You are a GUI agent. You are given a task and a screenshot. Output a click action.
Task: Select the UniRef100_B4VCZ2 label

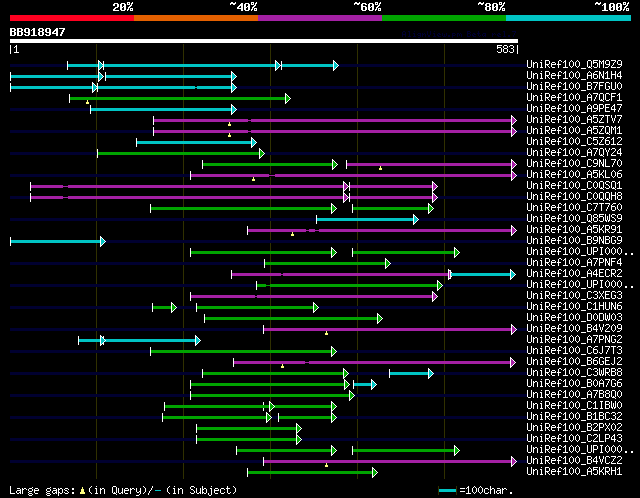click(574, 461)
